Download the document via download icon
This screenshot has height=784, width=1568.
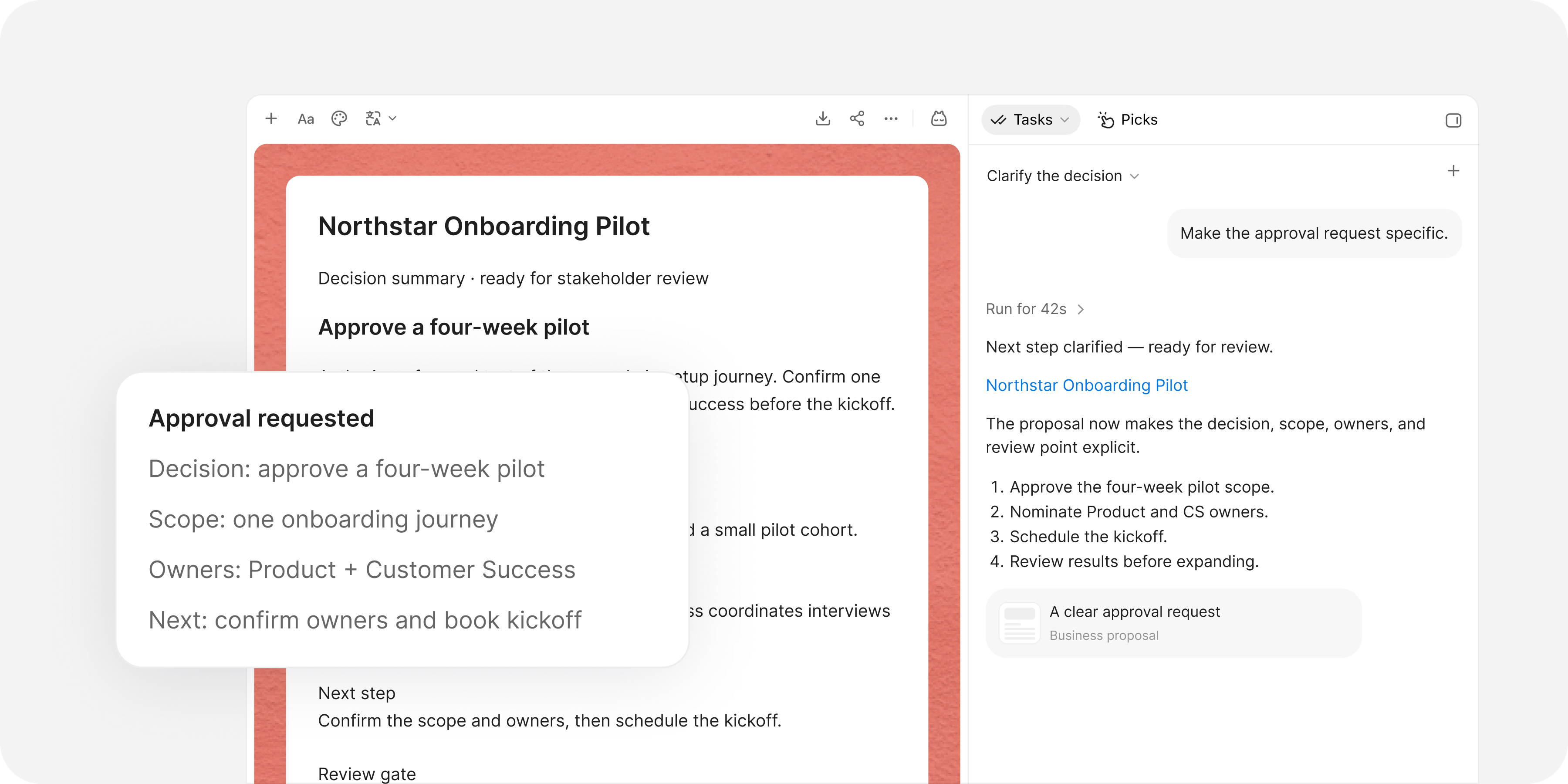[x=822, y=119]
